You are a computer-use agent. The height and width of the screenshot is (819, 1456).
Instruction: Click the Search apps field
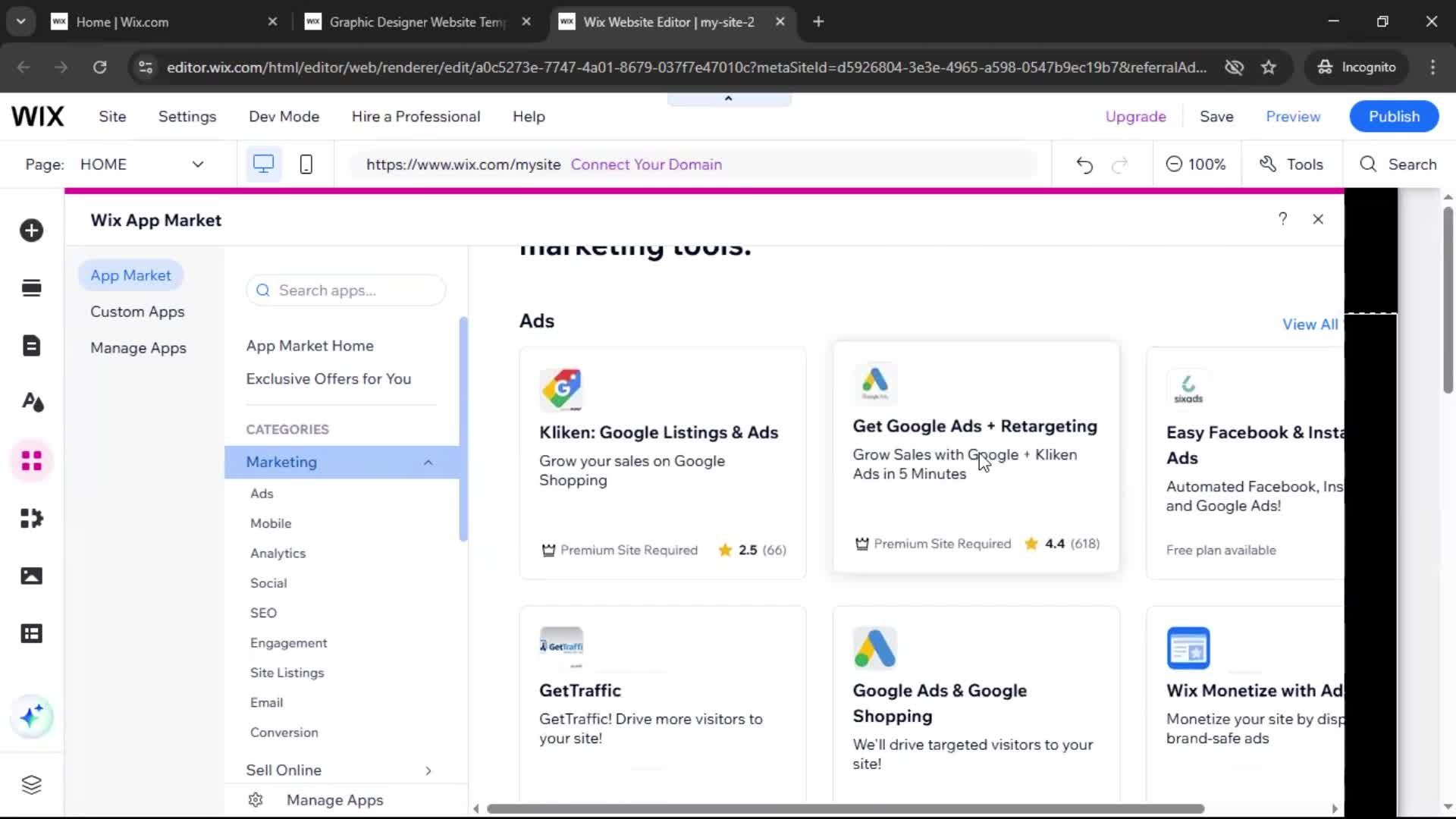pyautogui.click(x=346, y=290)
